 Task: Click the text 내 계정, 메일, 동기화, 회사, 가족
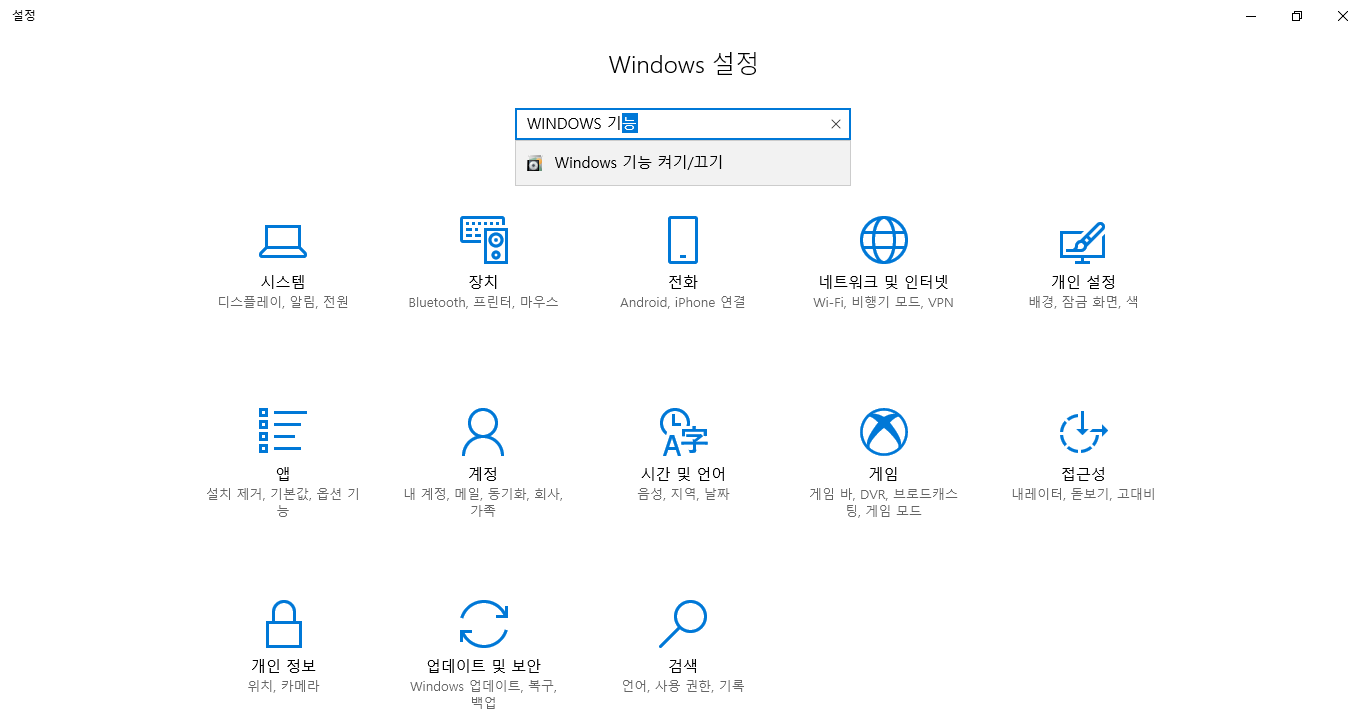pyautogui.click(x=483, y=502)
